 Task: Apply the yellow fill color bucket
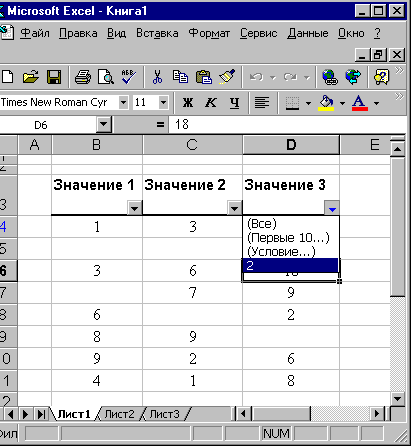326,103
